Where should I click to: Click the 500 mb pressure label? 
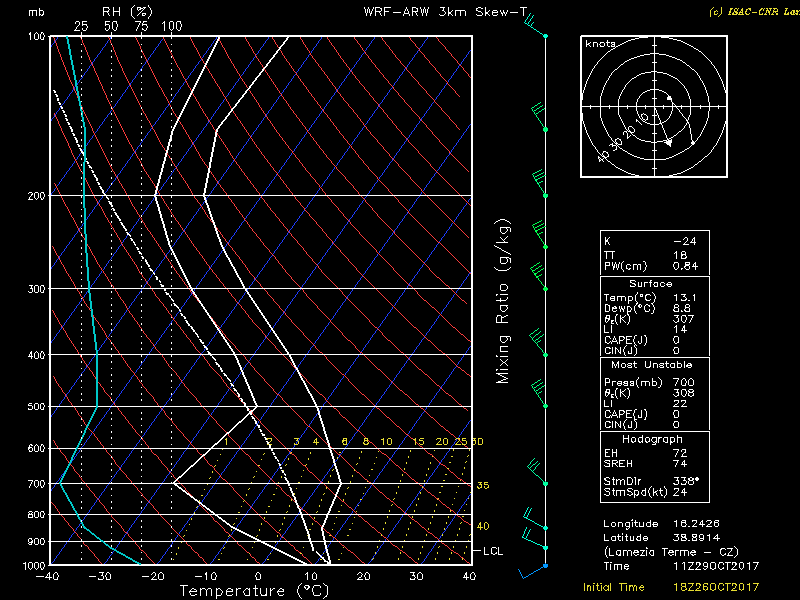(36, 407)
